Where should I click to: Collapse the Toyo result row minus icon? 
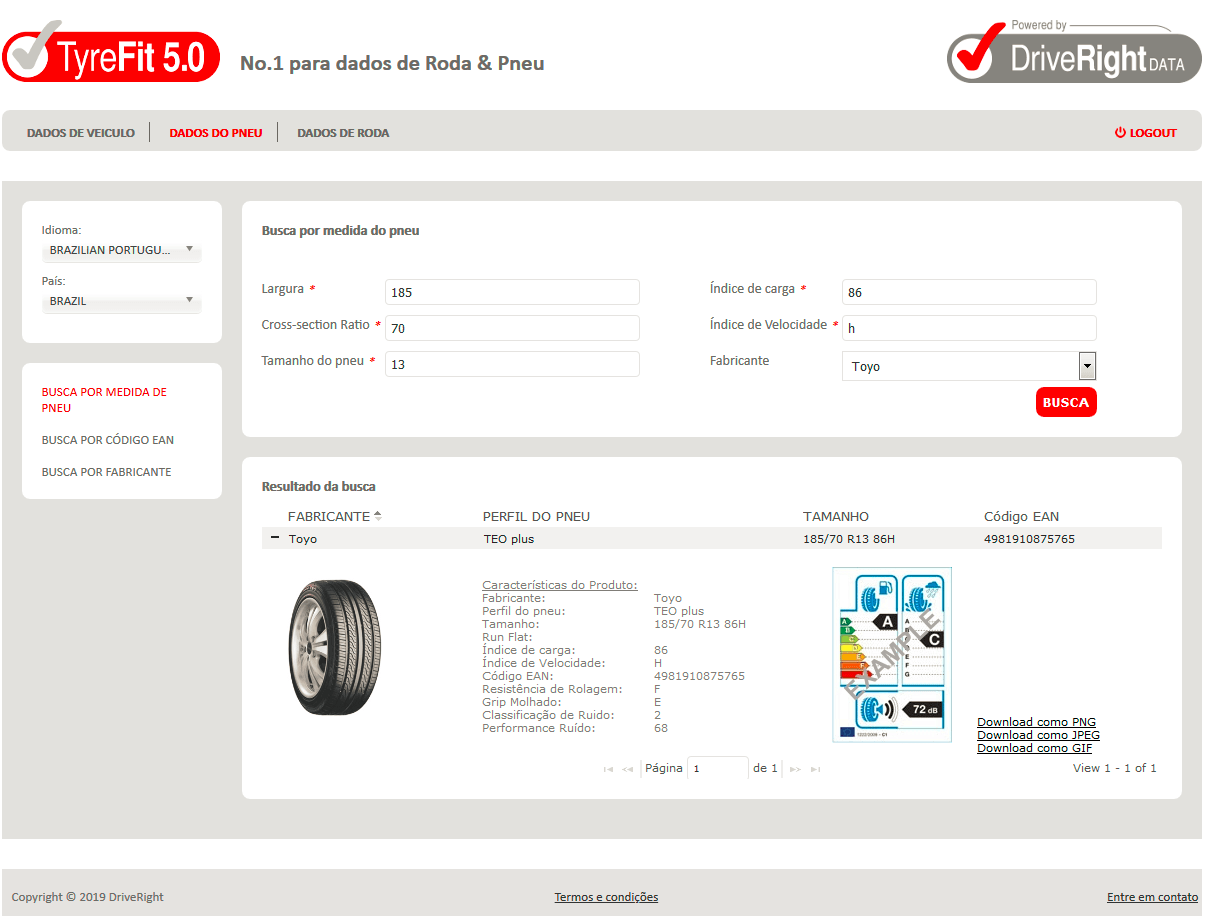pos(275,538)
